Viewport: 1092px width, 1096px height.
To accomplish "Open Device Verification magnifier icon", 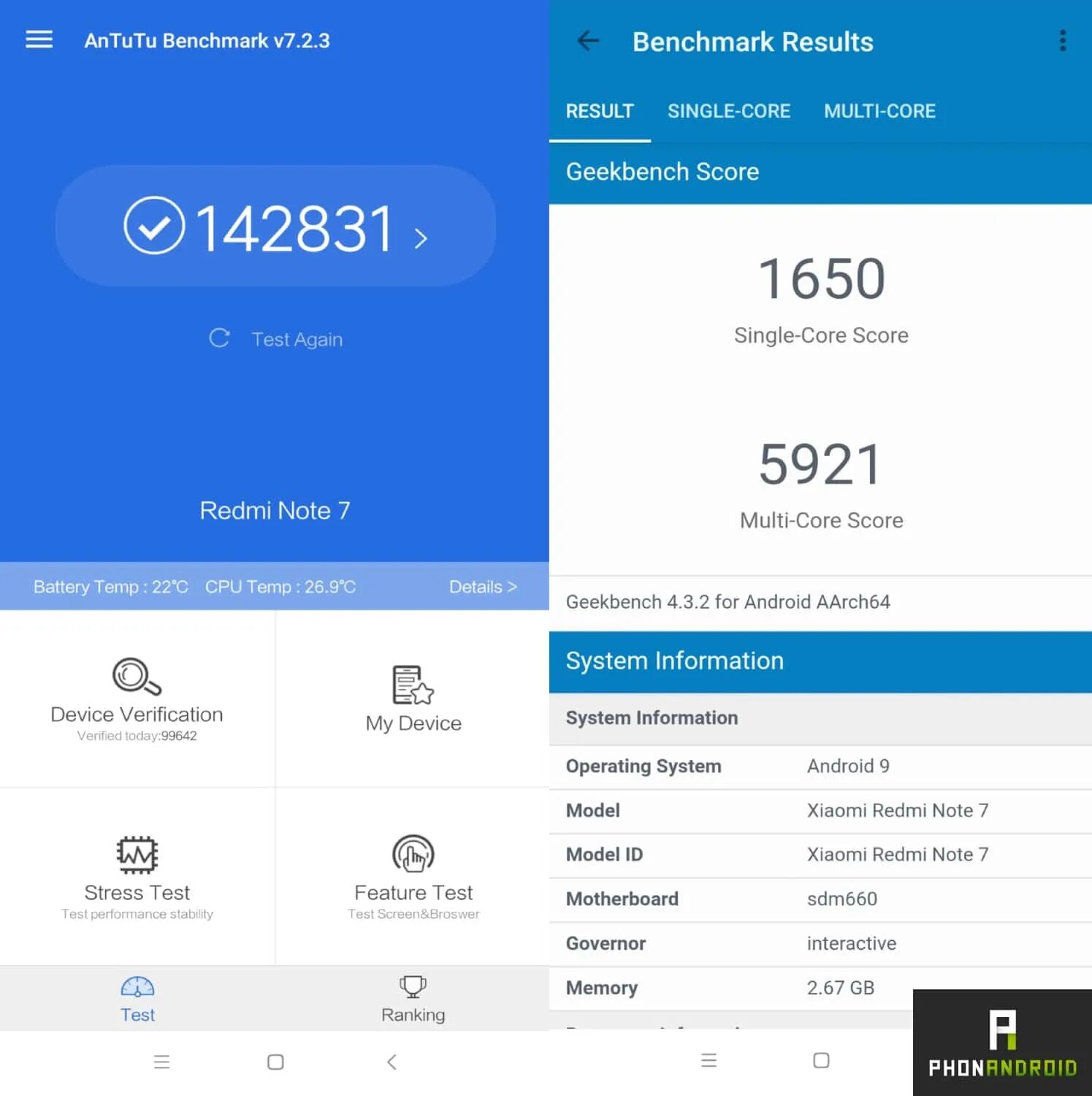I will click(x=137, y=676).
